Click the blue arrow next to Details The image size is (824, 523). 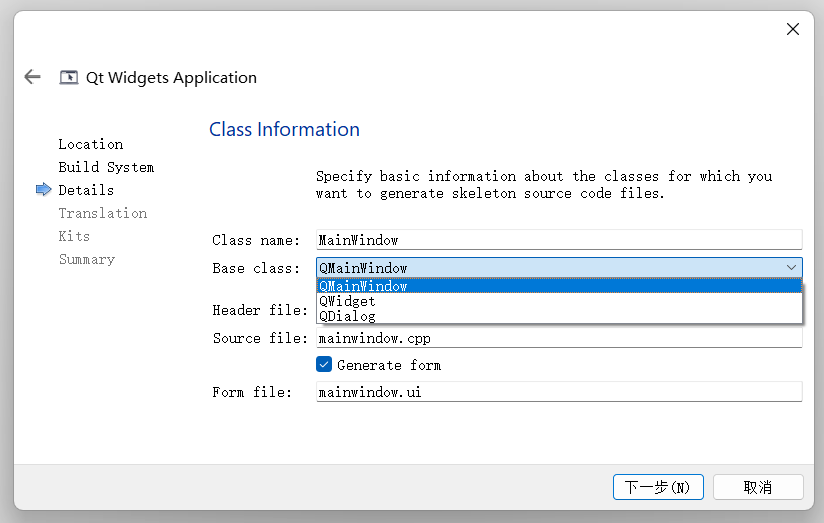(44, 189)
